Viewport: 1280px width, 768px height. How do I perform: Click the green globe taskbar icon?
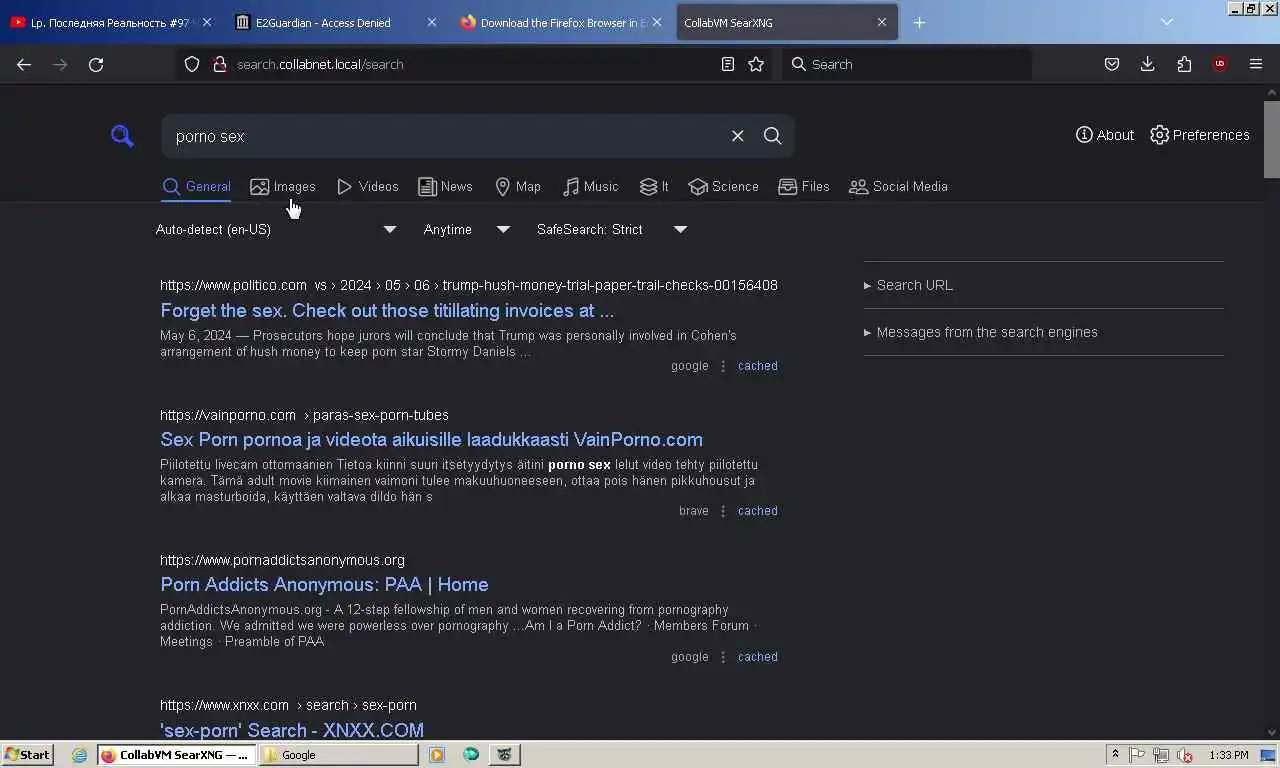coord(471,755)
